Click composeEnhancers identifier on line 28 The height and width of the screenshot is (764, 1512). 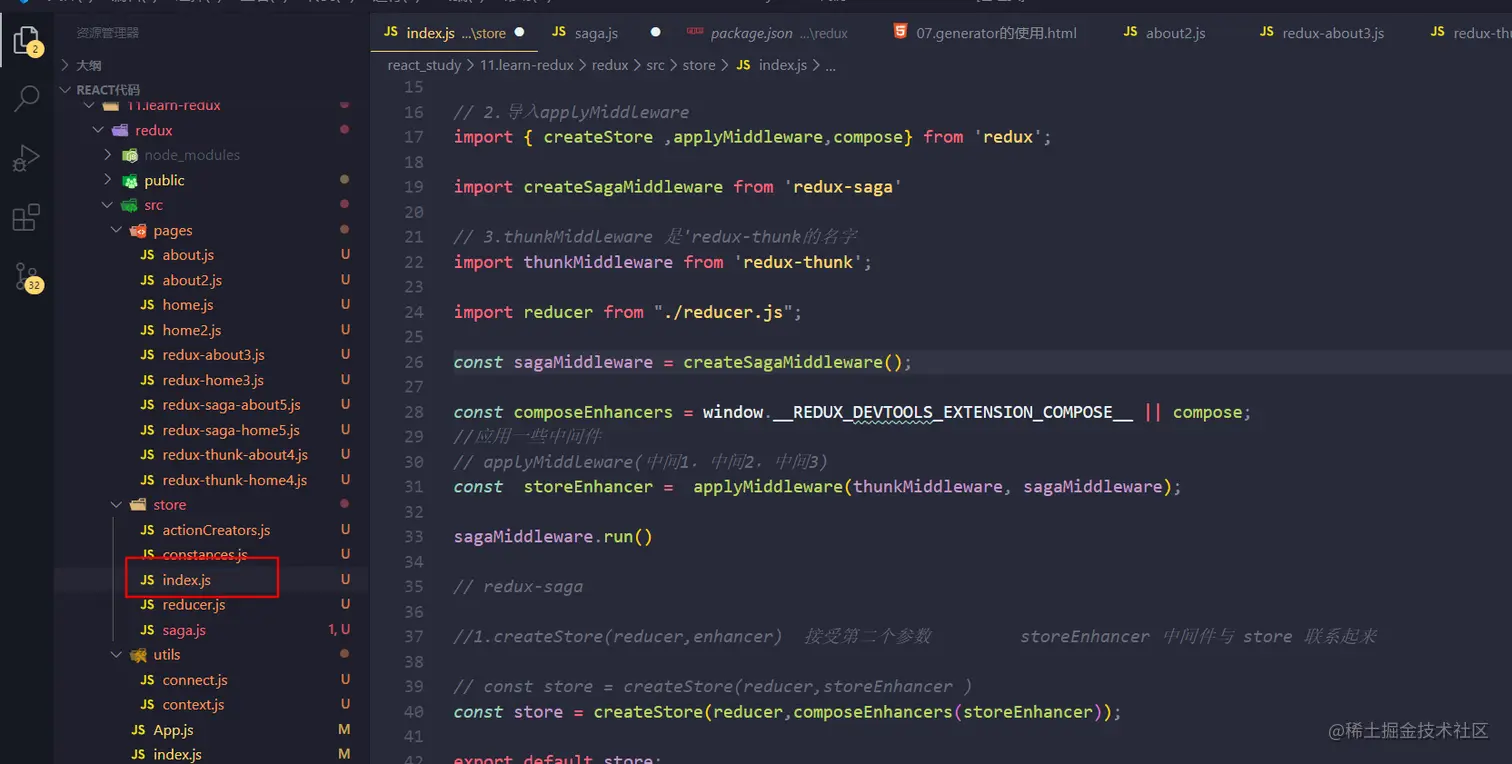click(593, 412)
